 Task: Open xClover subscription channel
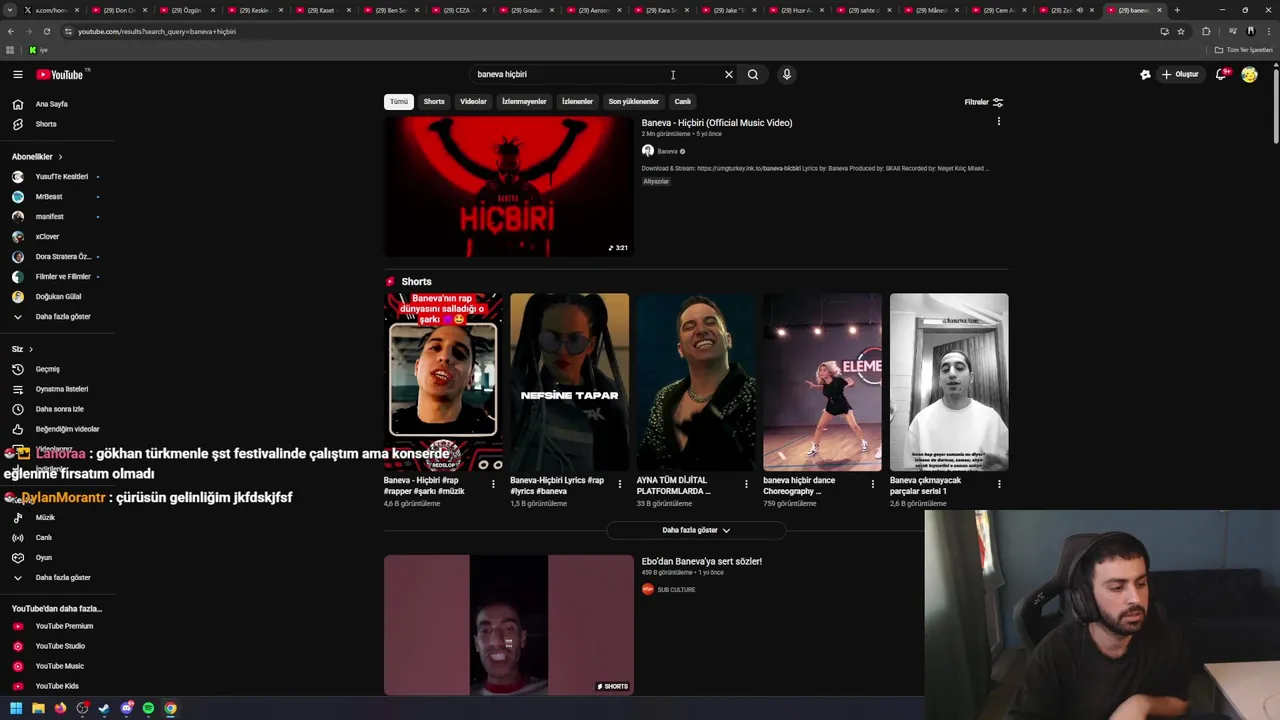[x=47, y=237]
